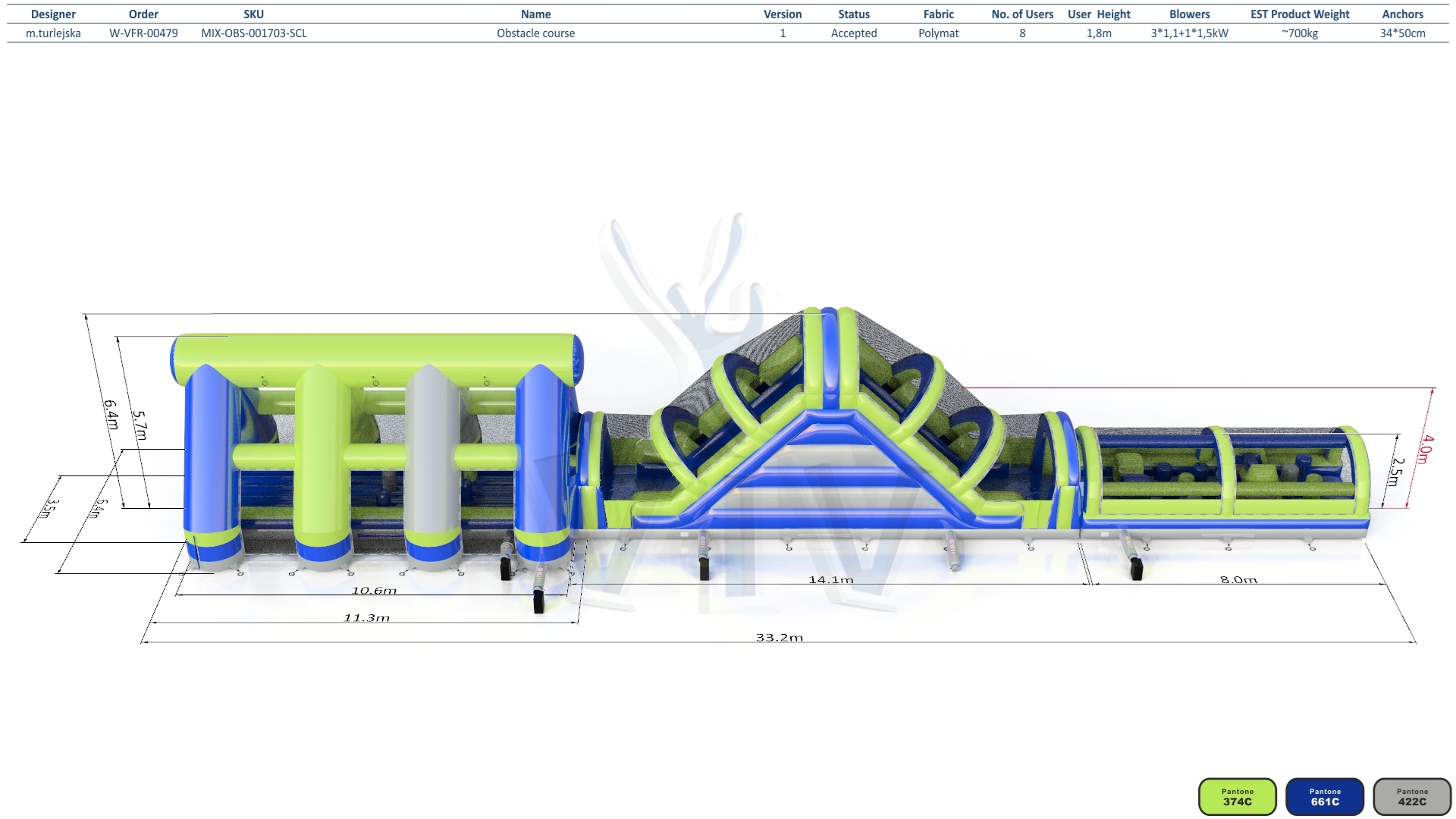Click the Order column header

click(143, 14)
